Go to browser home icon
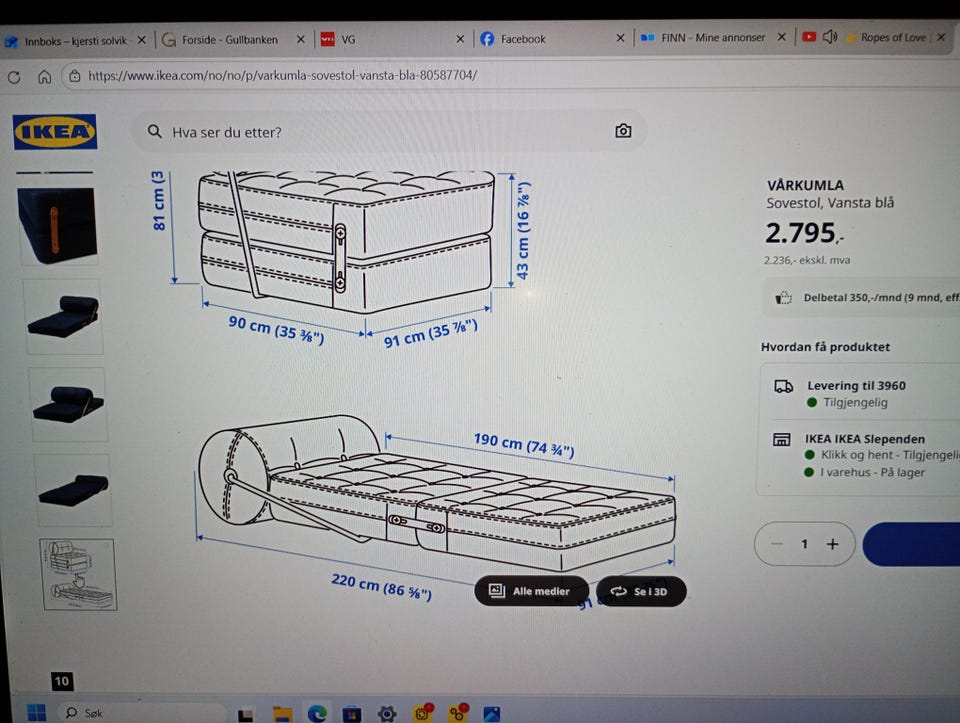 coord(45,77)
